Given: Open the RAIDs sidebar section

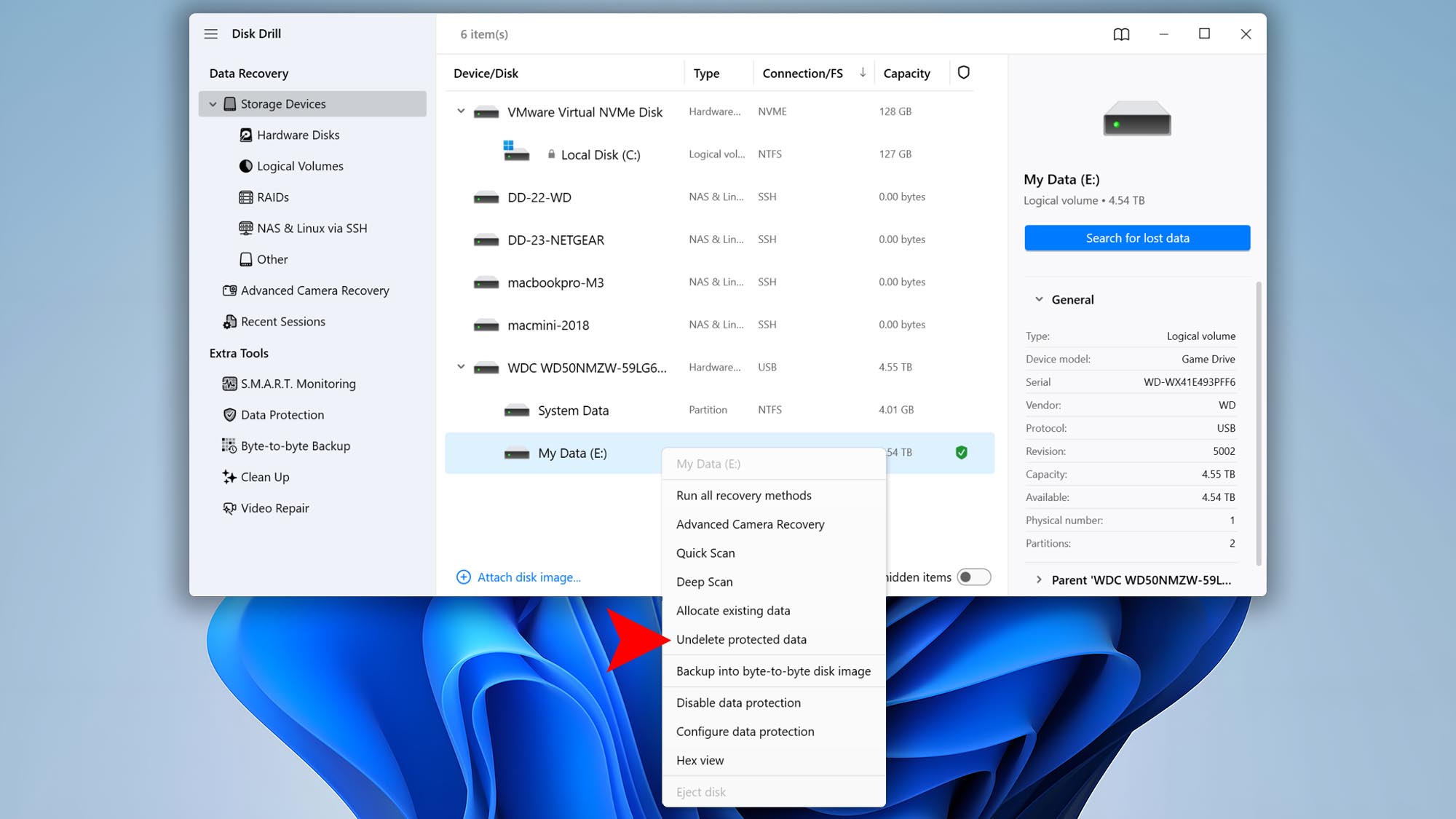Looking at the screenshot, I should 264,197.
